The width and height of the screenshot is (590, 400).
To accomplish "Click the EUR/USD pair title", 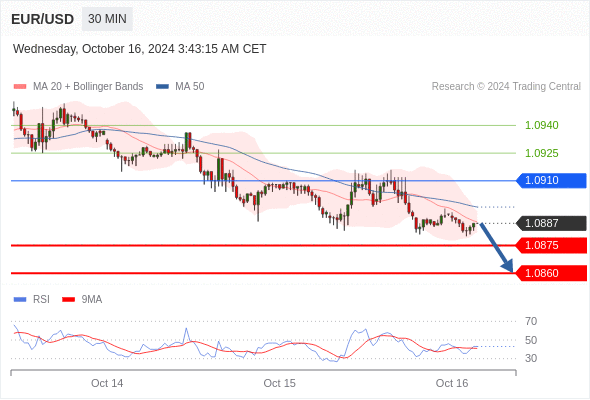I will (x=43, y=19).
